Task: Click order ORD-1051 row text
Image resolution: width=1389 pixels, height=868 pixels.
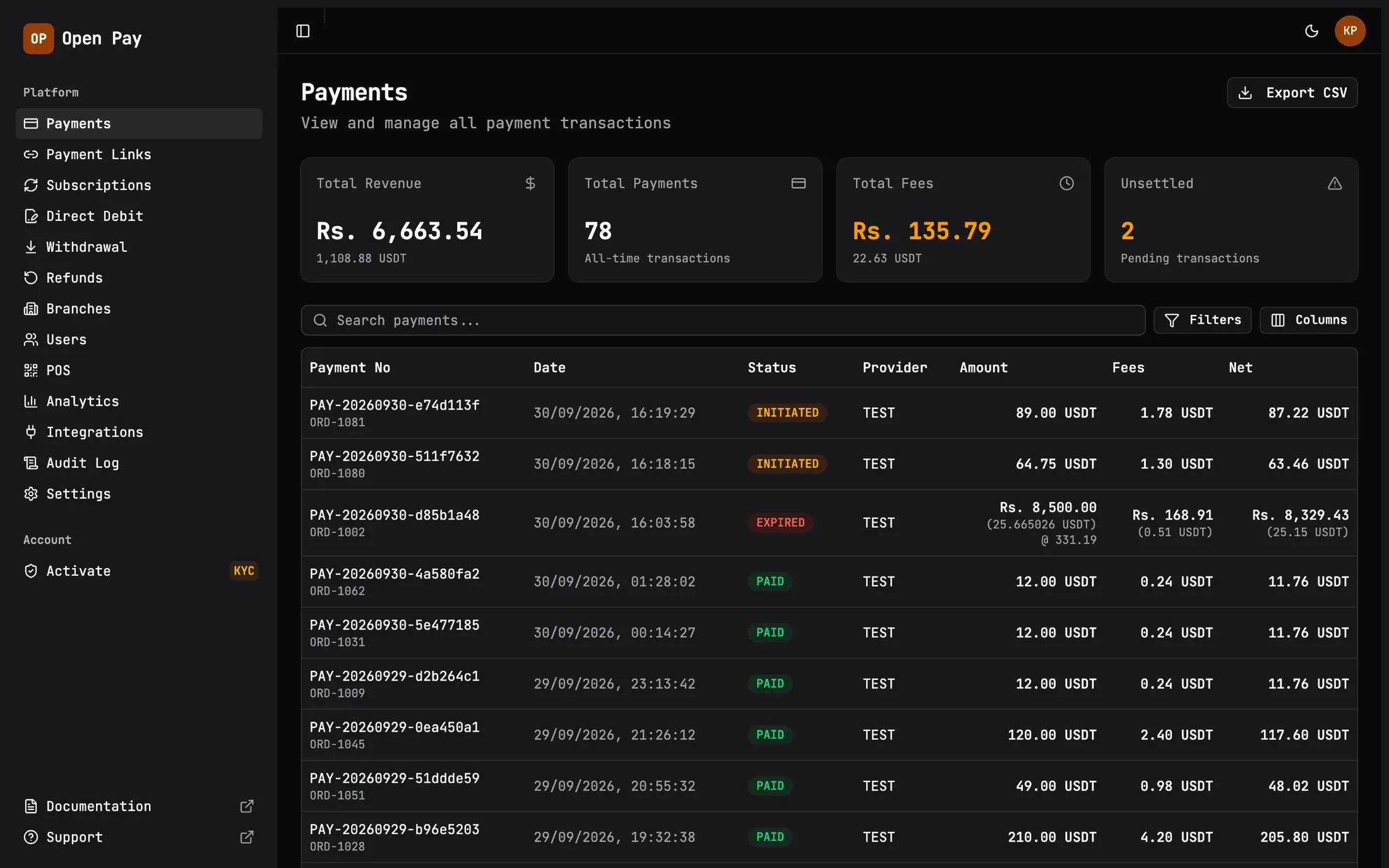Action: [337, 796]
